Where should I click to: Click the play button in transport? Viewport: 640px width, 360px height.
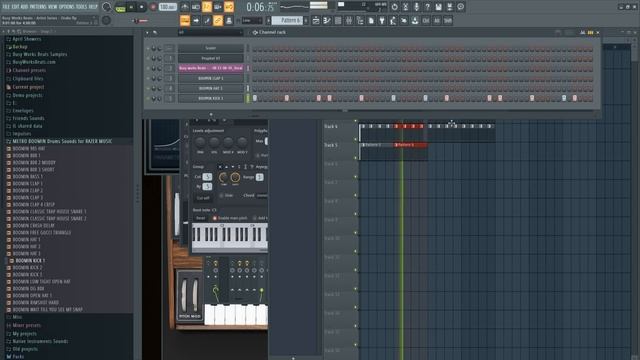[x=131, y=7]
